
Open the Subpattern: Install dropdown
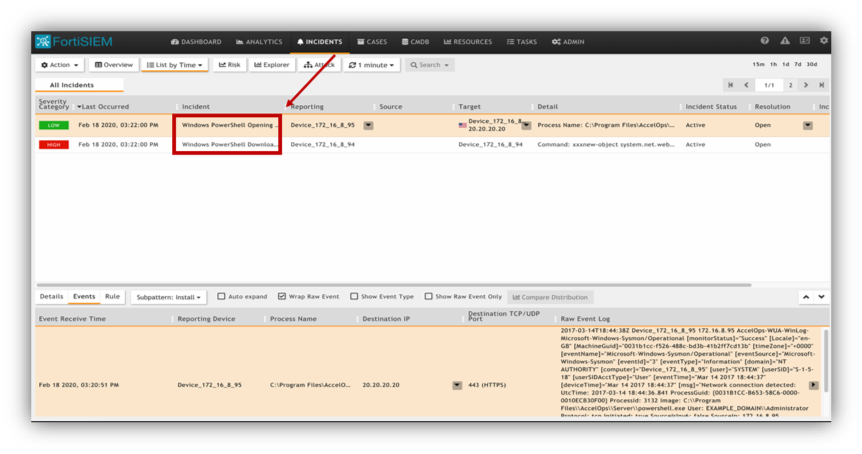[x=169, y=297]
